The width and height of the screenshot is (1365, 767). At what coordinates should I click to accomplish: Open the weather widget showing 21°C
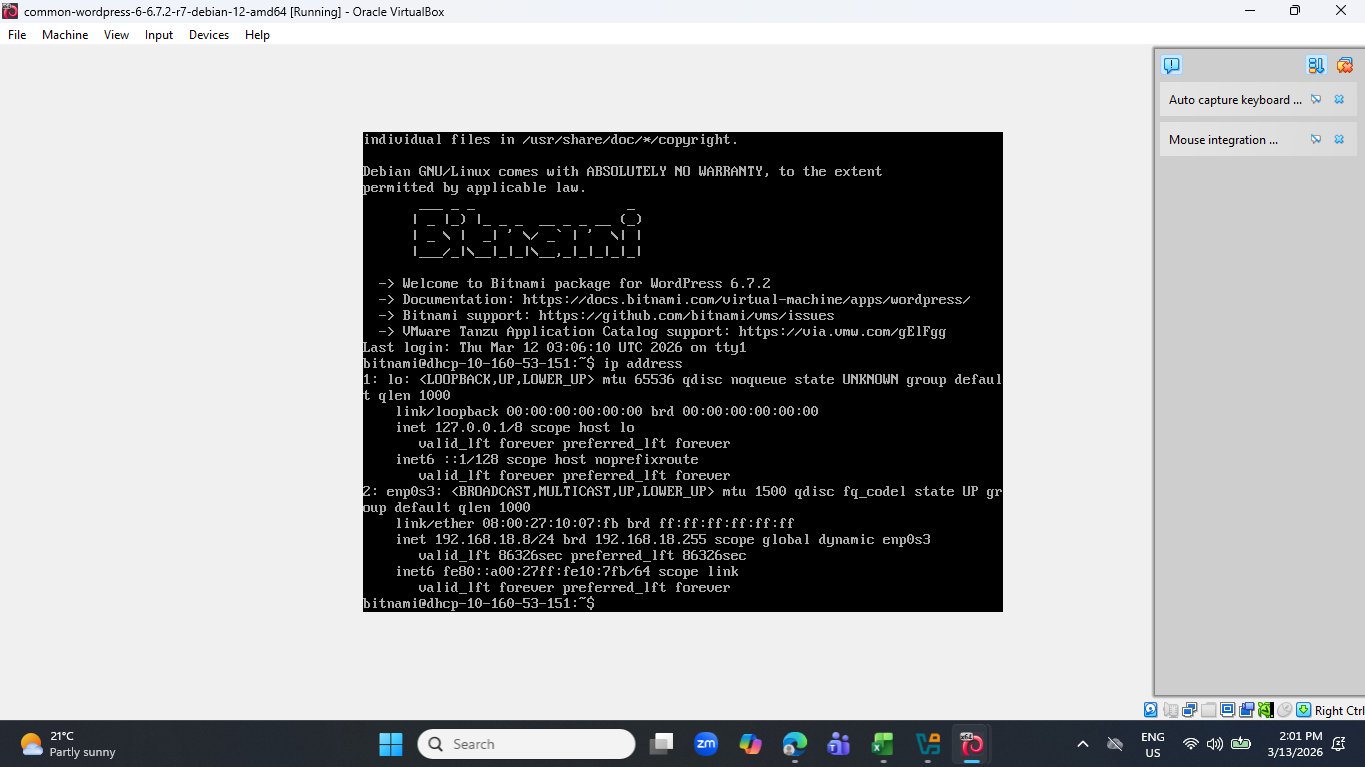click(x=69, y=744)
